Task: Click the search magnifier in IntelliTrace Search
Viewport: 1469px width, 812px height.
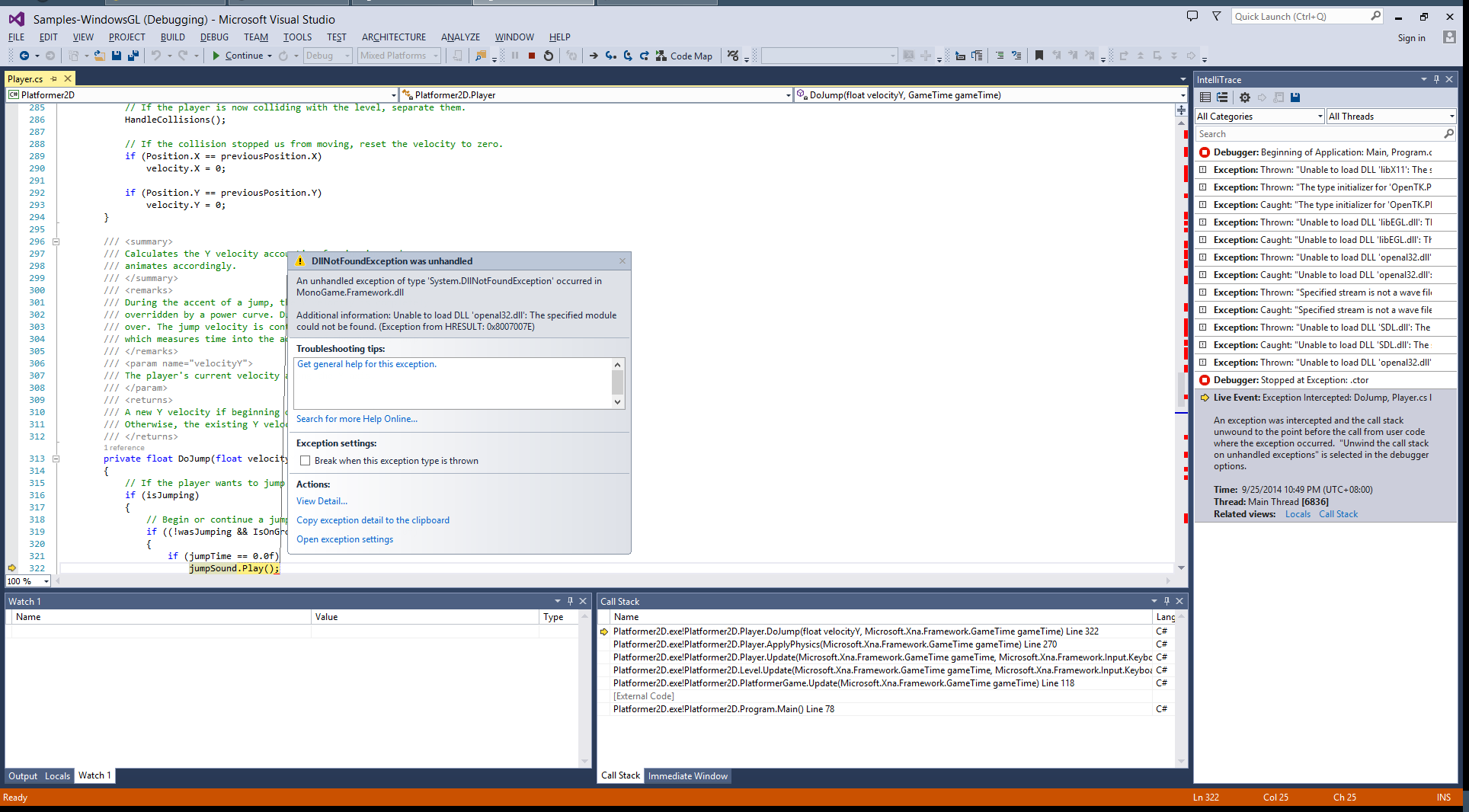Action: coord(1448,134)
